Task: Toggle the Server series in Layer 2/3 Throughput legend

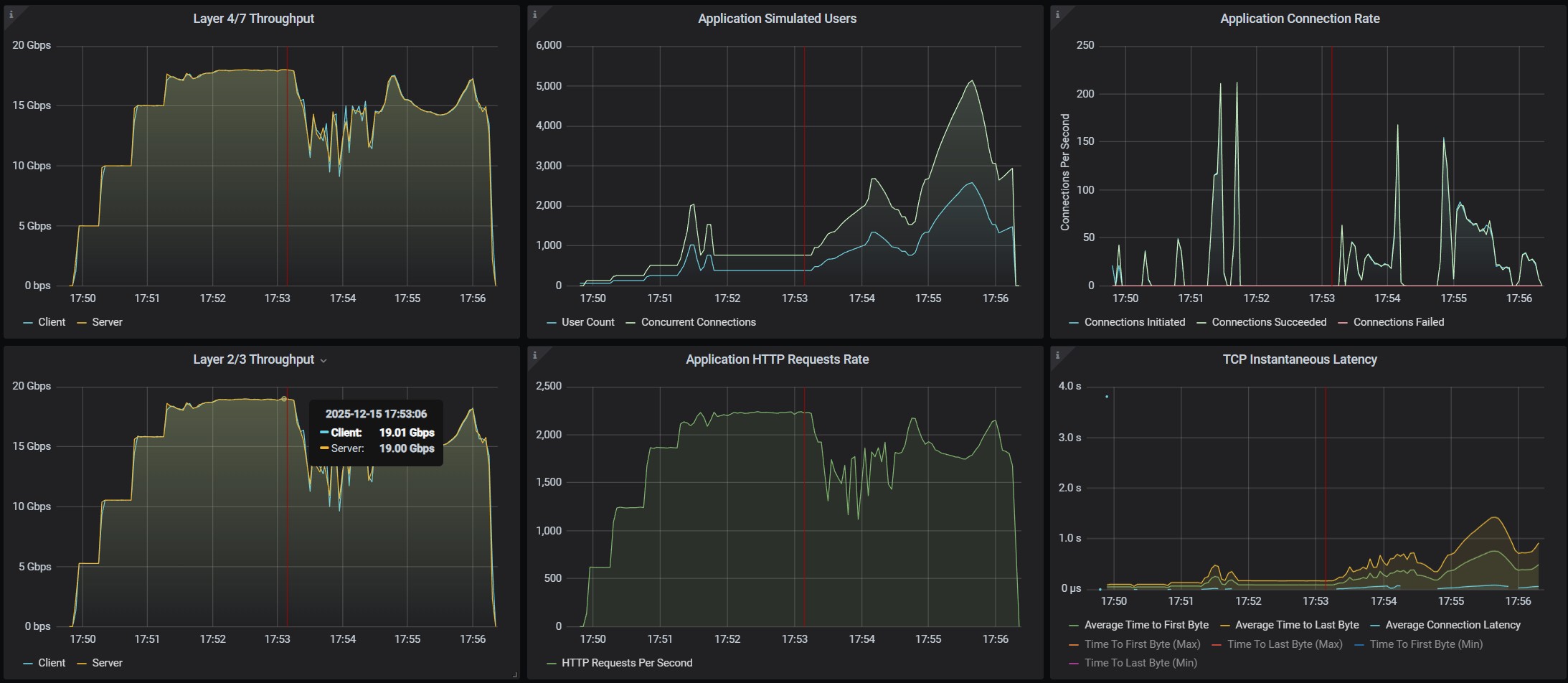Action: (108, 663)
